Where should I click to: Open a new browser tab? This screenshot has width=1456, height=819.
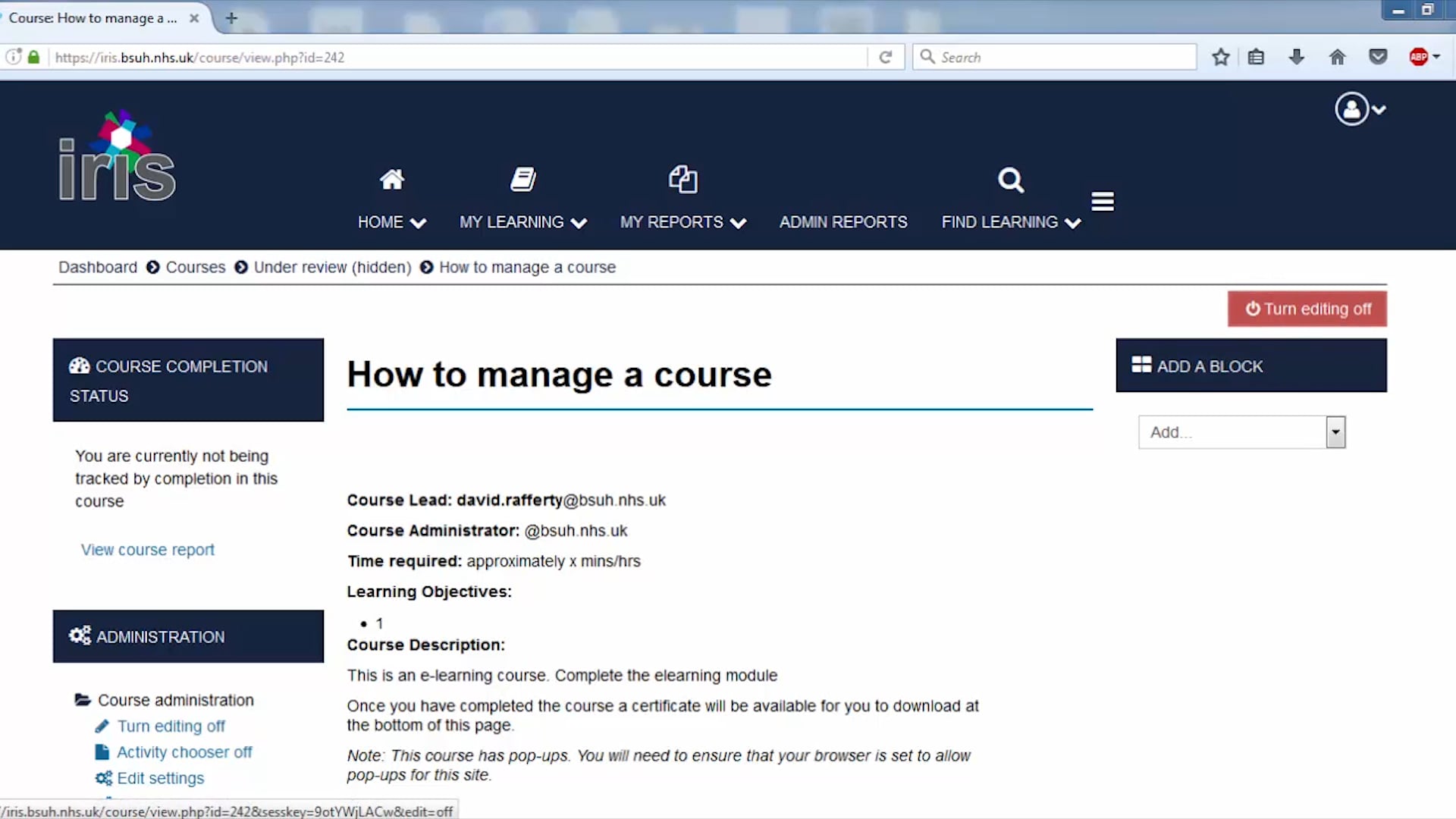[x=231, y=18]
